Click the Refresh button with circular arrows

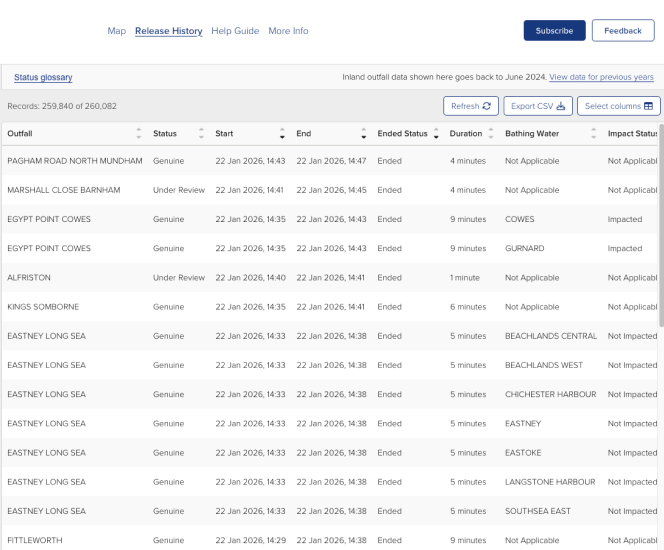tap(470, 106)
